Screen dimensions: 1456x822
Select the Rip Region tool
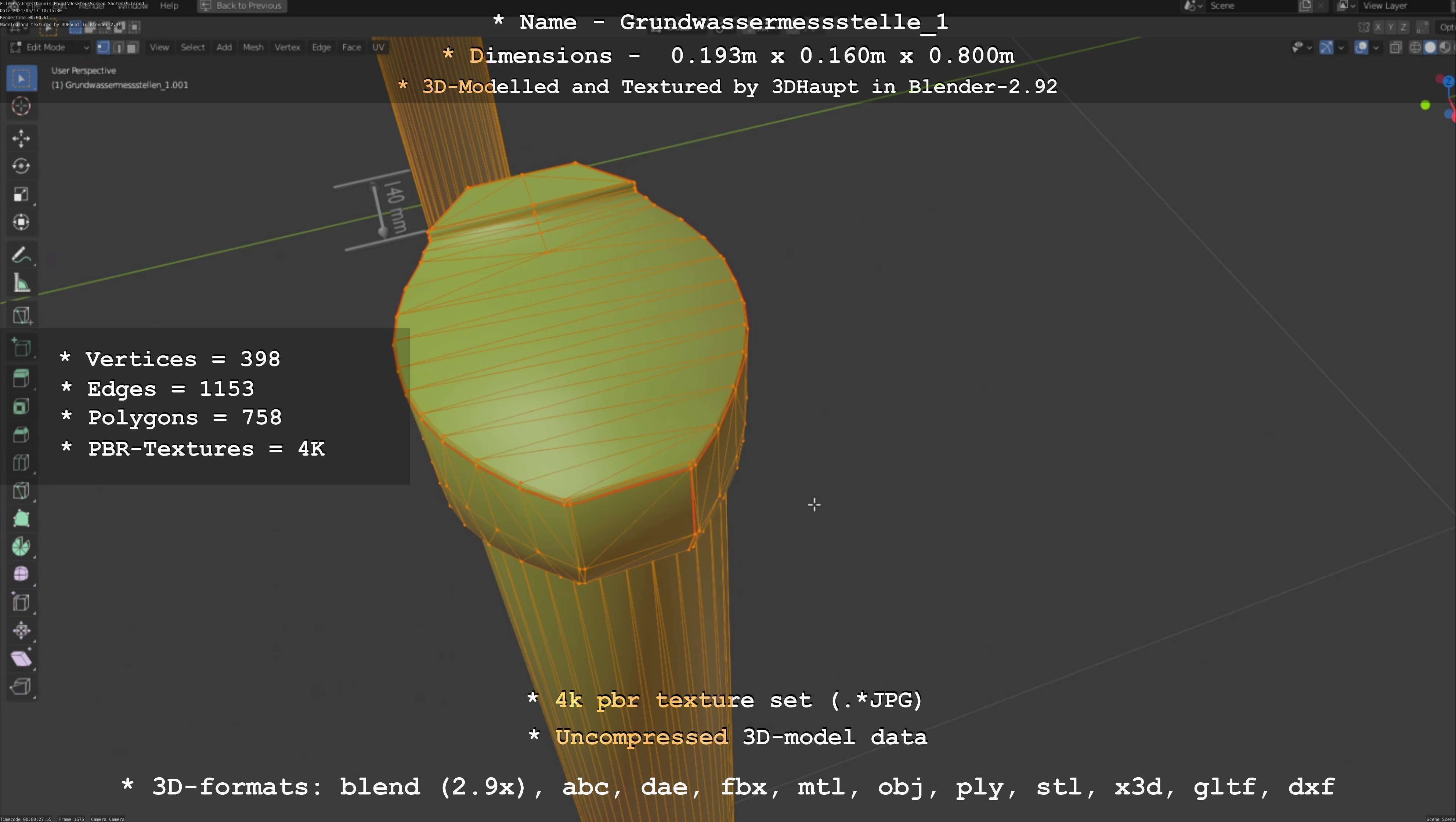(21, 687)
